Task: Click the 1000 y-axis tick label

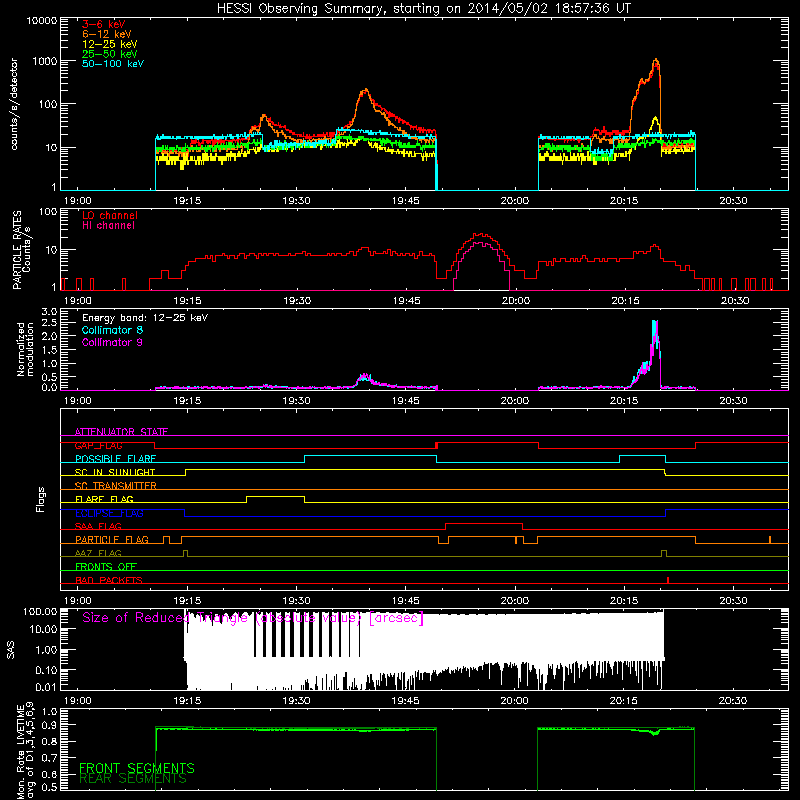Action: pyautogui.click(x=45, y=61)
